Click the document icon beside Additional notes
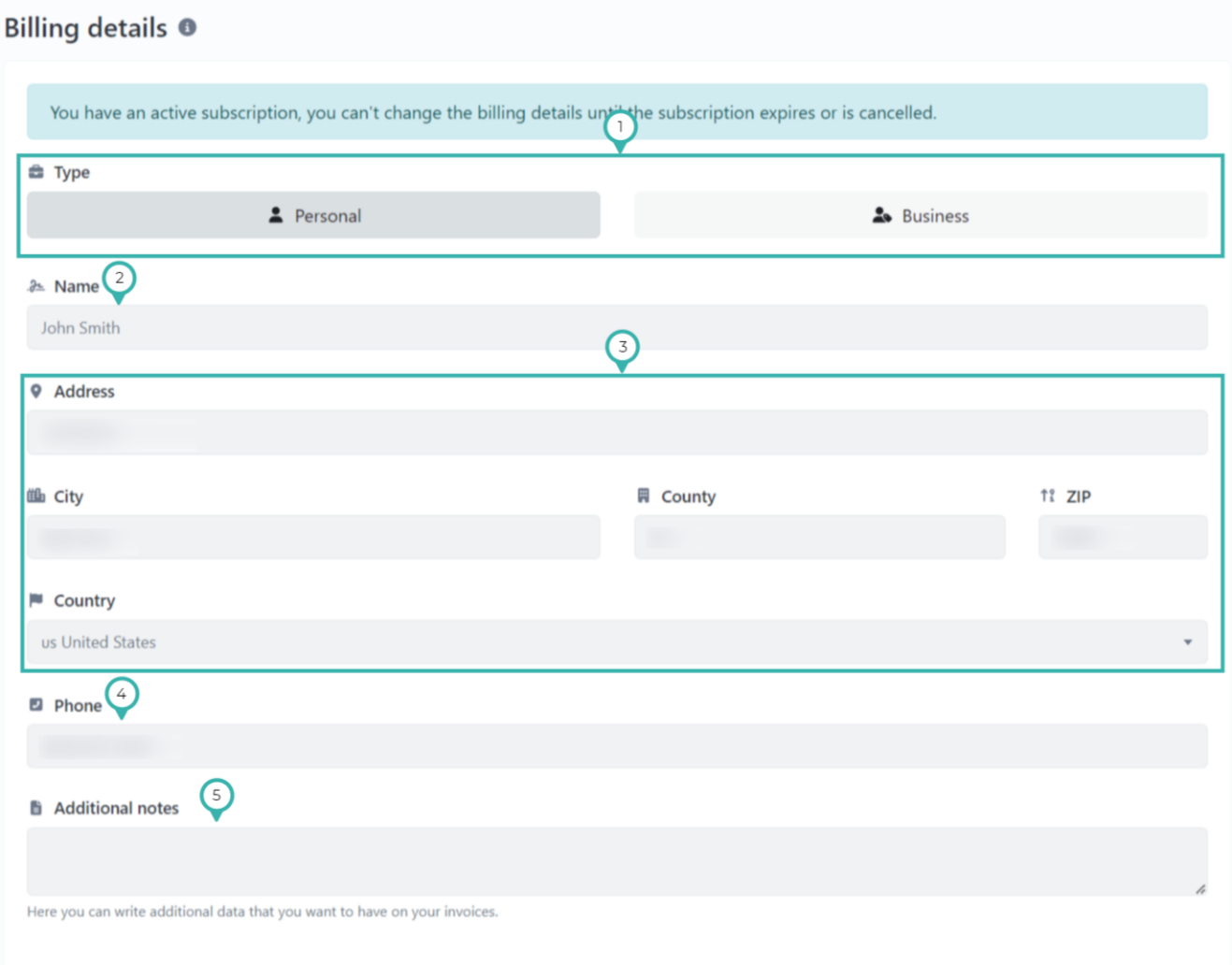This screenshot has width=1232, height=965. (x=36, y=807)
